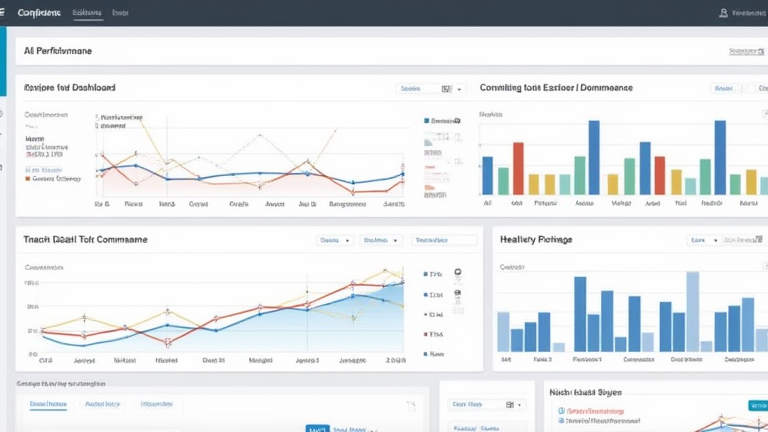Click the page icon in bottom tabbed panel
768x432 pixels.
(x=411, y=406)
